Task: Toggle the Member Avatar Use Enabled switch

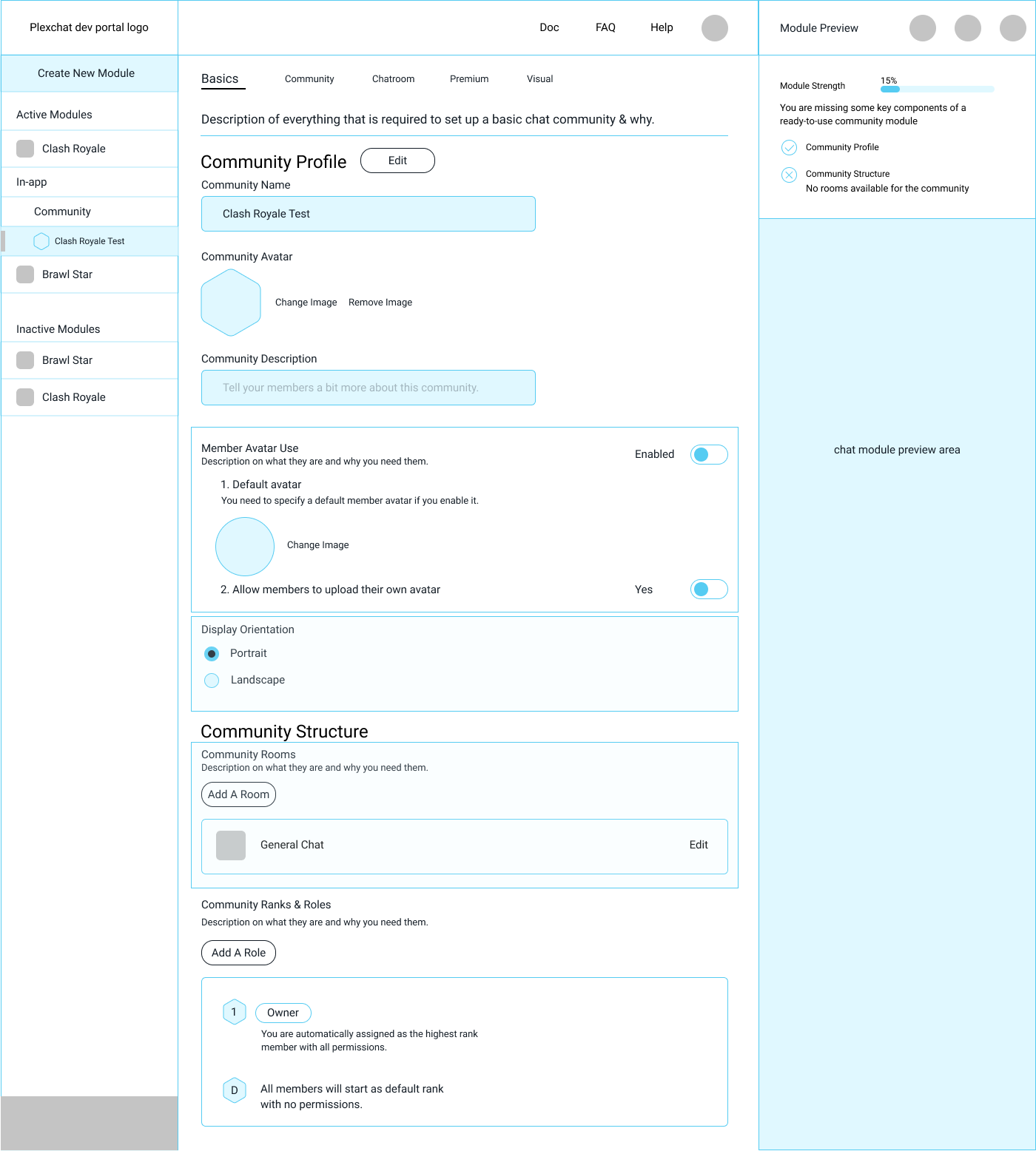Action: (708, 454)
